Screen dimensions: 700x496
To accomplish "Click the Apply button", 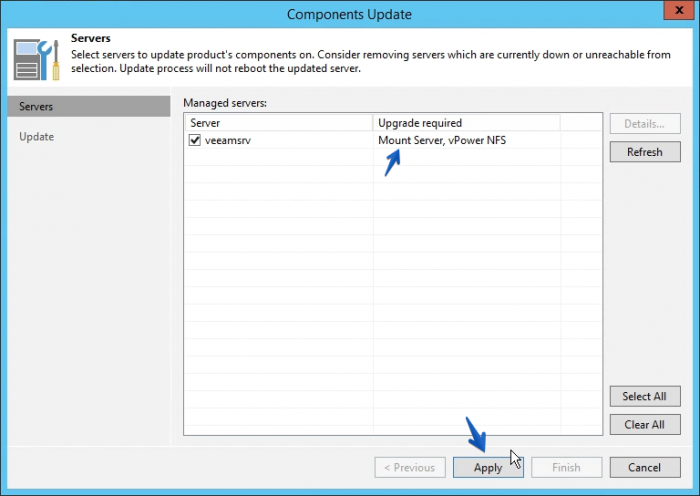I will click(488, 467).
